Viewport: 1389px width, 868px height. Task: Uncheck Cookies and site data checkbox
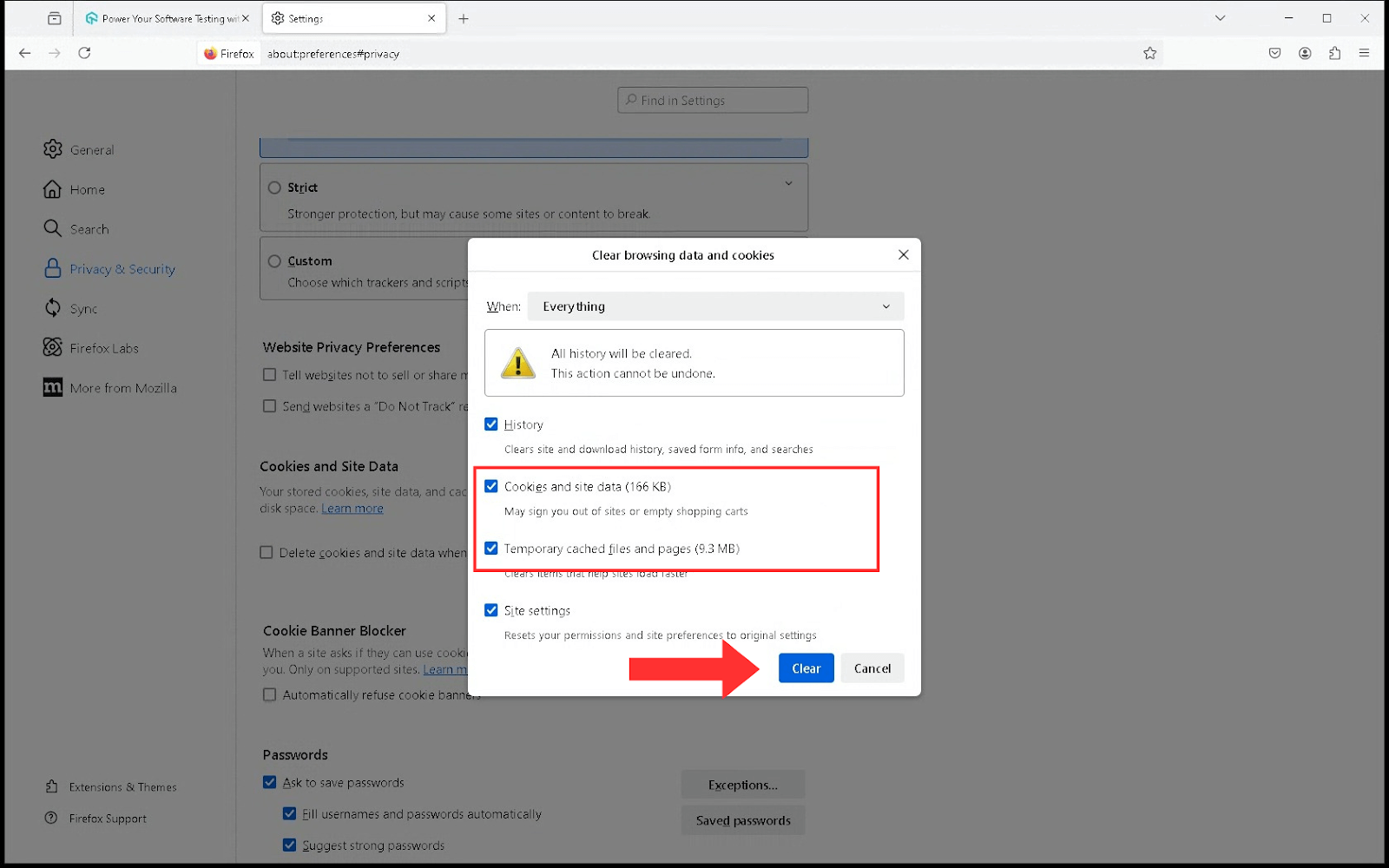(491, 486)
